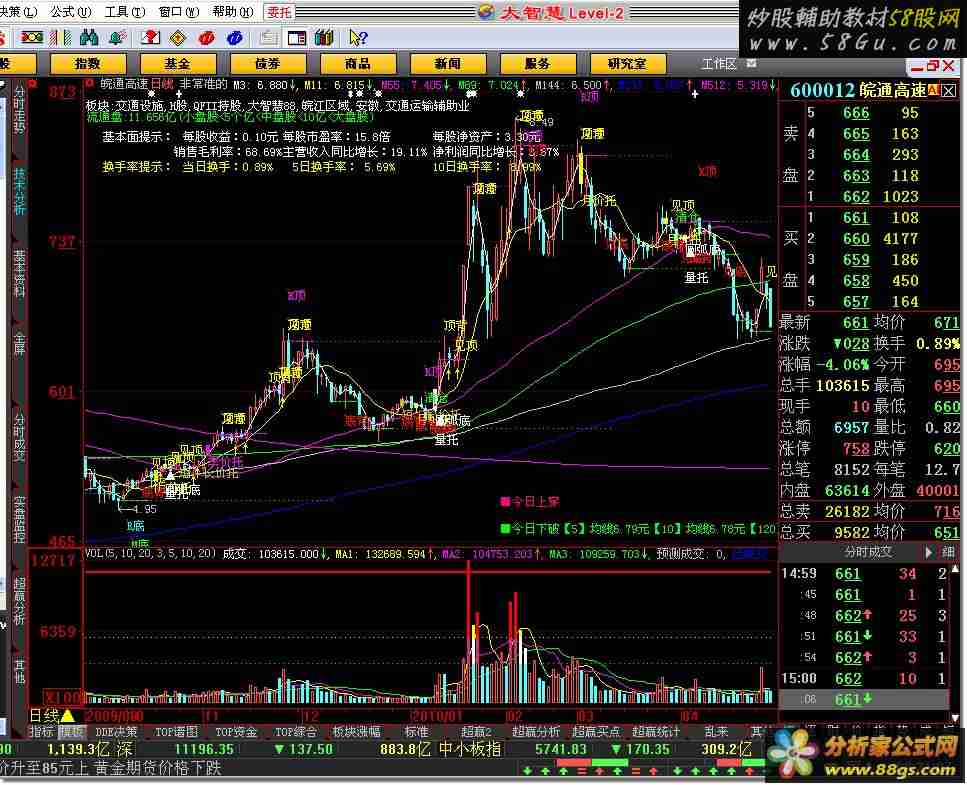This screenshot has height=785, width=967.
Task: Click the 15:00 trade tick row
Action: 865,678
